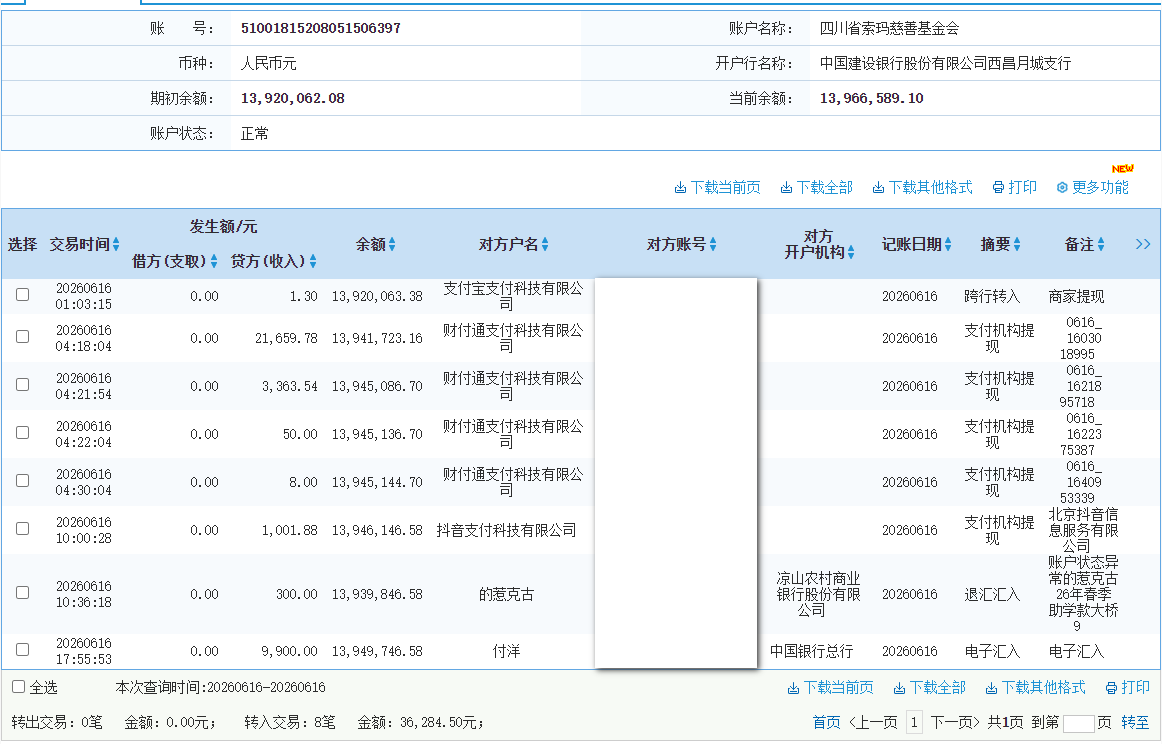This screenshot has height=744, width=1162.
Task: Click bottom 打印 print link
Action: point(1127,688)
